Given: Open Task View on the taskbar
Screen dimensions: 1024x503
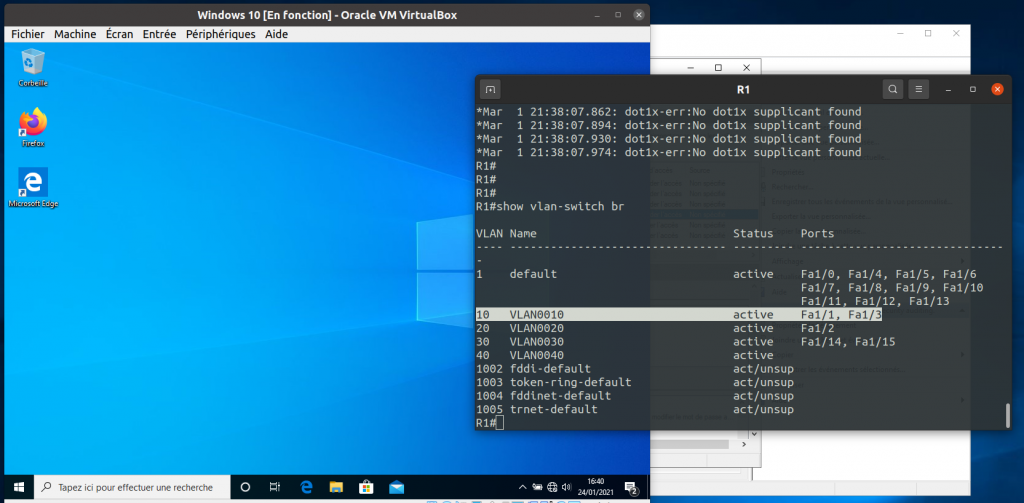Looking at the screenshot, I should (x=275, y=487).
